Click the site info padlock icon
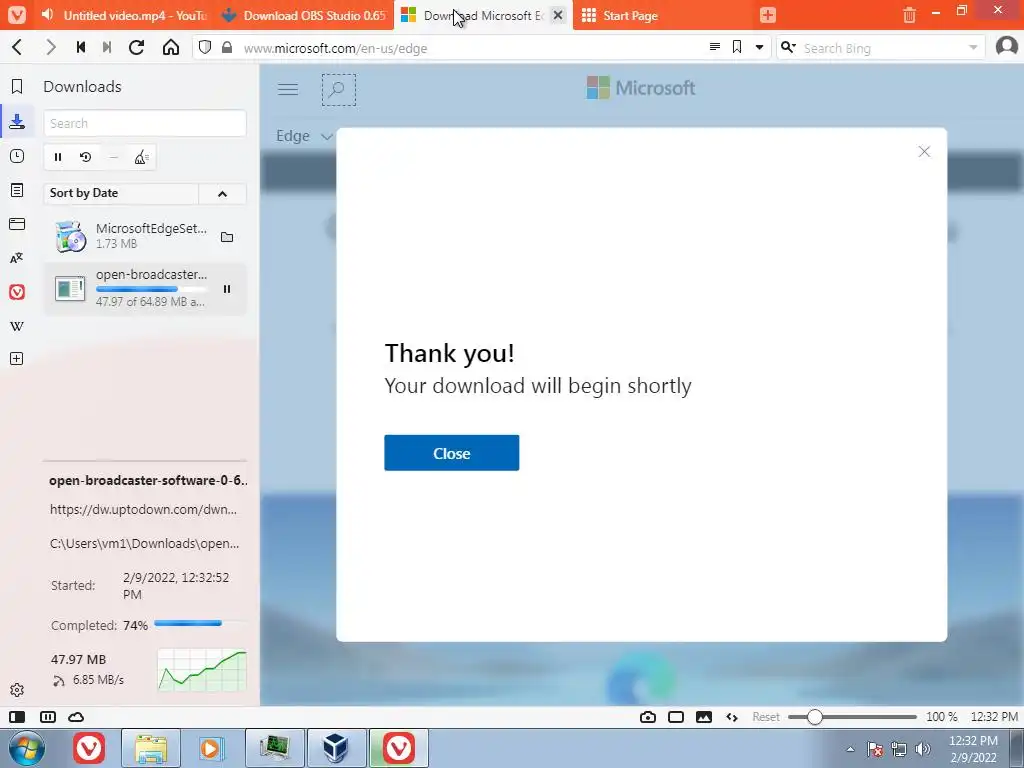This screenshot has width=1024, height=768. pyautogui.click(x=227, y=47)
